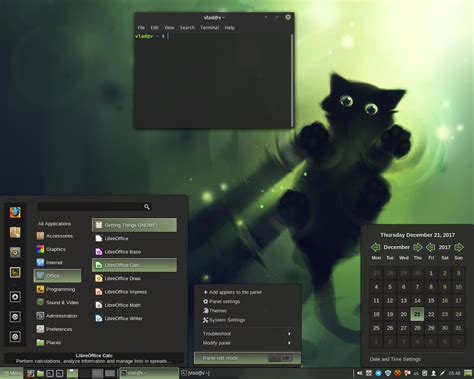Select December 25 in the calendar
474x379 pixels.
[376, 328]
